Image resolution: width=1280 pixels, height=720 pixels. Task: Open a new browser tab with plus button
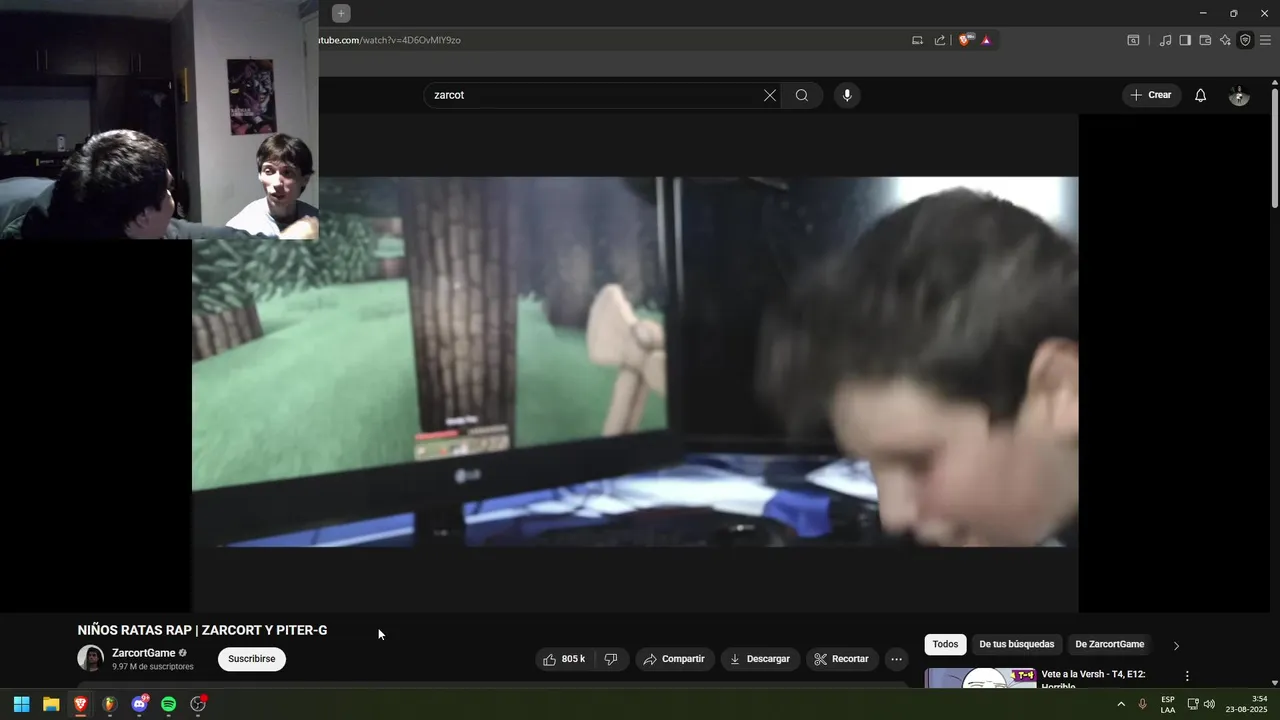click(341, 13)
